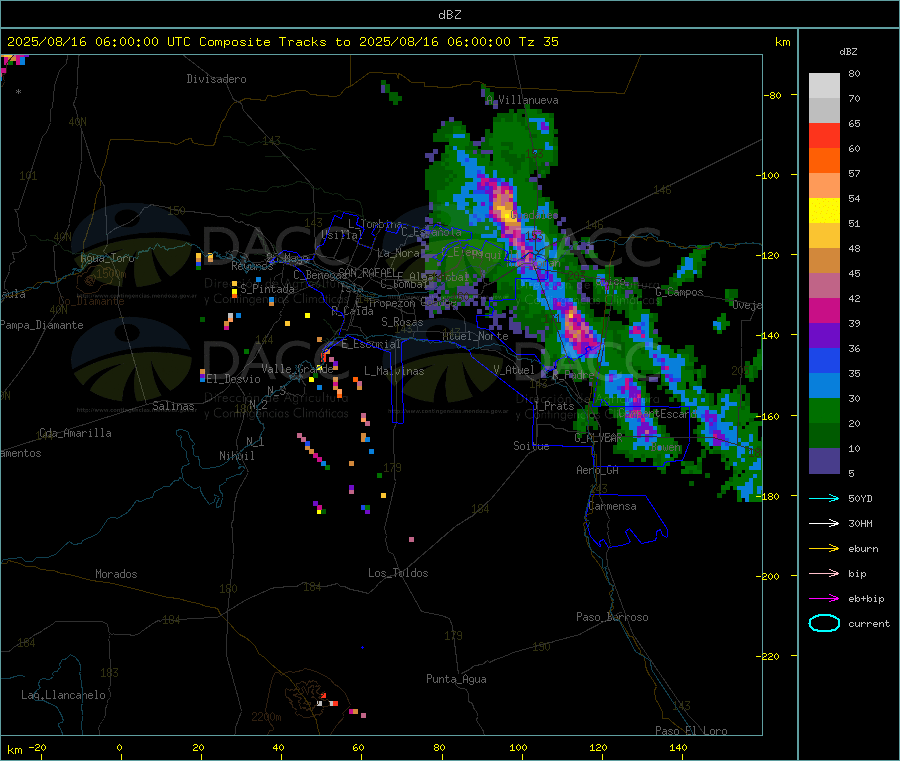
Task: Click the Divisadero place label
Action: (216, 79)
